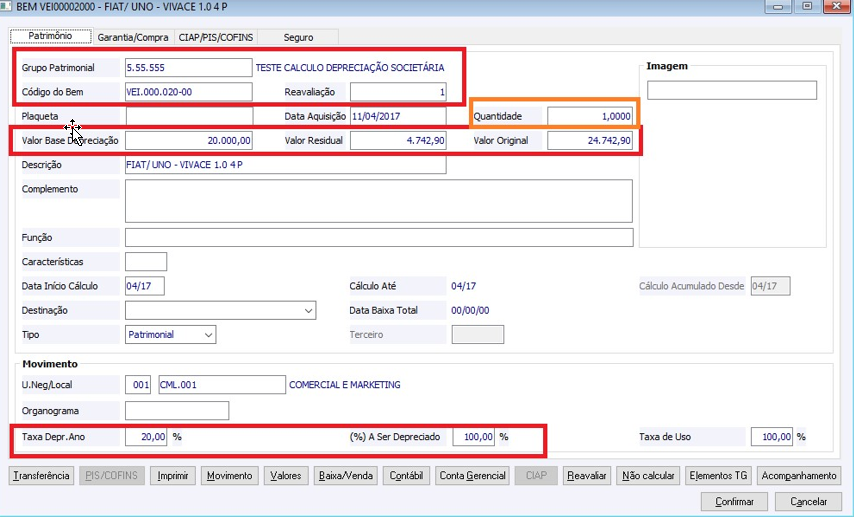Click the Taxa de Uso field

[771, 437]
